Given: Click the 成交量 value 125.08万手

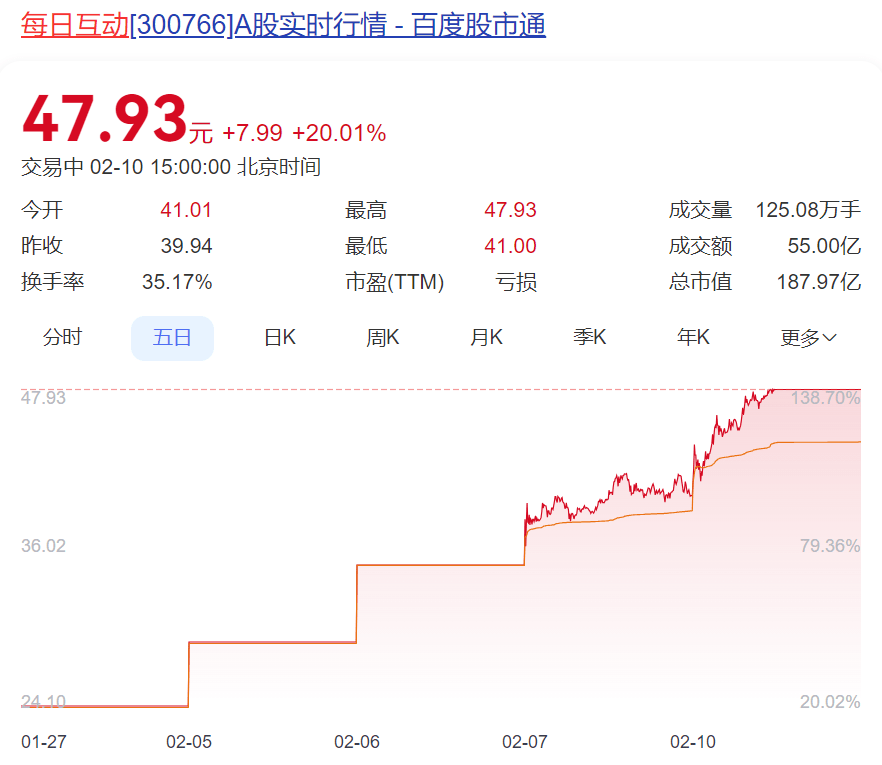Looking at the screenshot, I should click(x=808, y=210).
